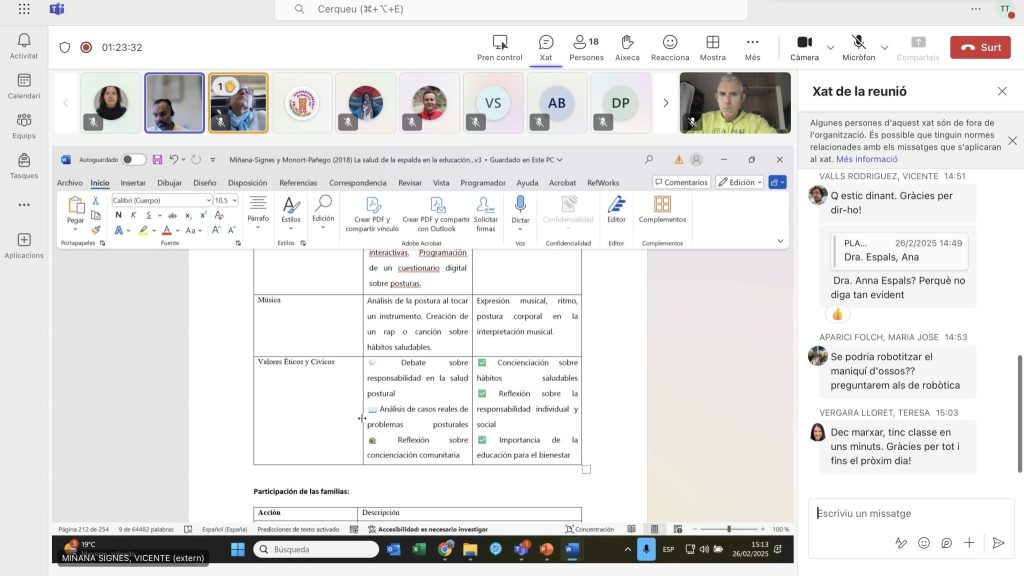
Task: Raise your hand with Aixeca
Action: point(627,47)
